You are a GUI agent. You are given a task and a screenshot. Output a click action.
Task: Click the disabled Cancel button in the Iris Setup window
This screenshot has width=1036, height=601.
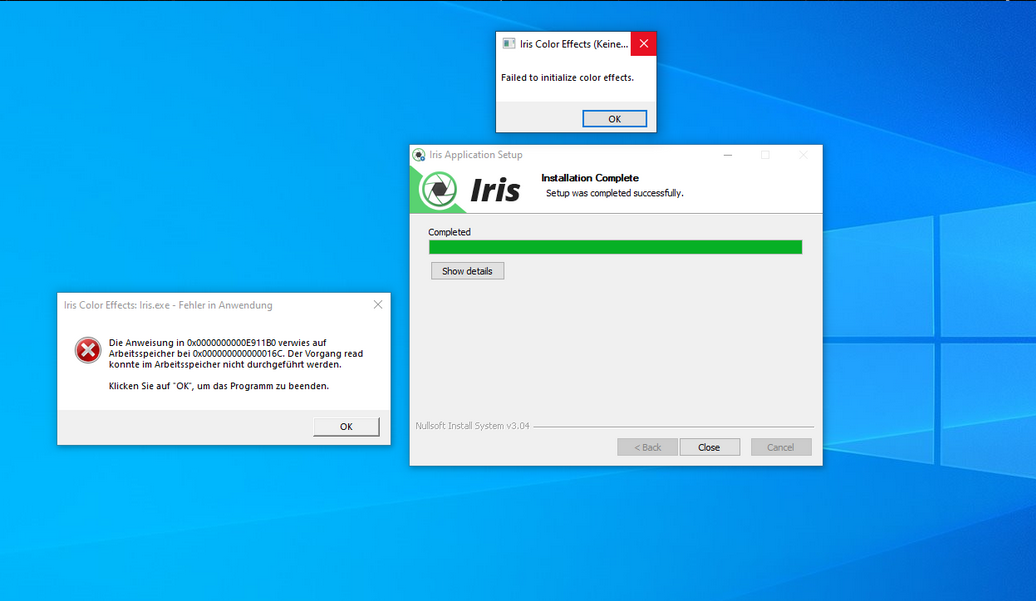click(x=780, y=447)
